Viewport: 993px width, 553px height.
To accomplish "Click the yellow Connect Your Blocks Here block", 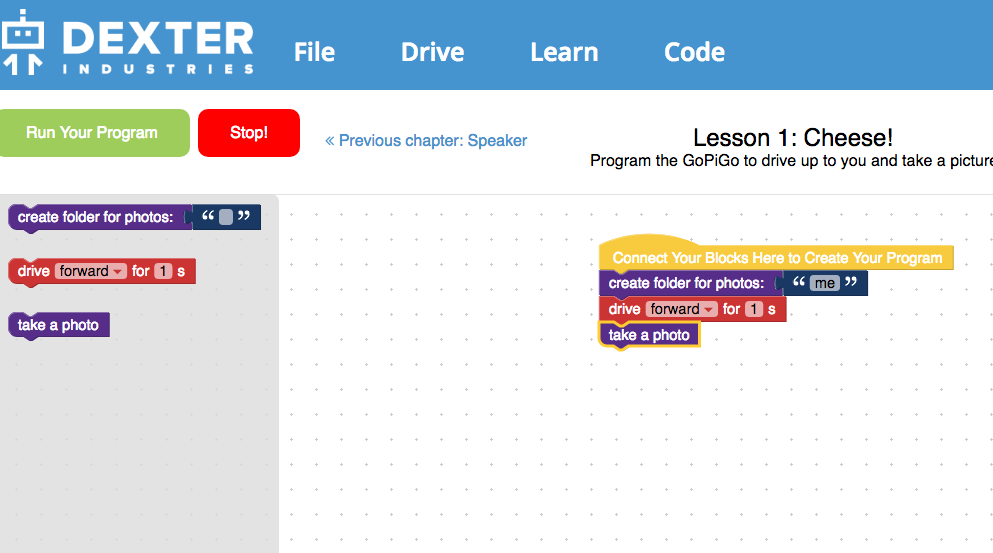I will (776, 257).
